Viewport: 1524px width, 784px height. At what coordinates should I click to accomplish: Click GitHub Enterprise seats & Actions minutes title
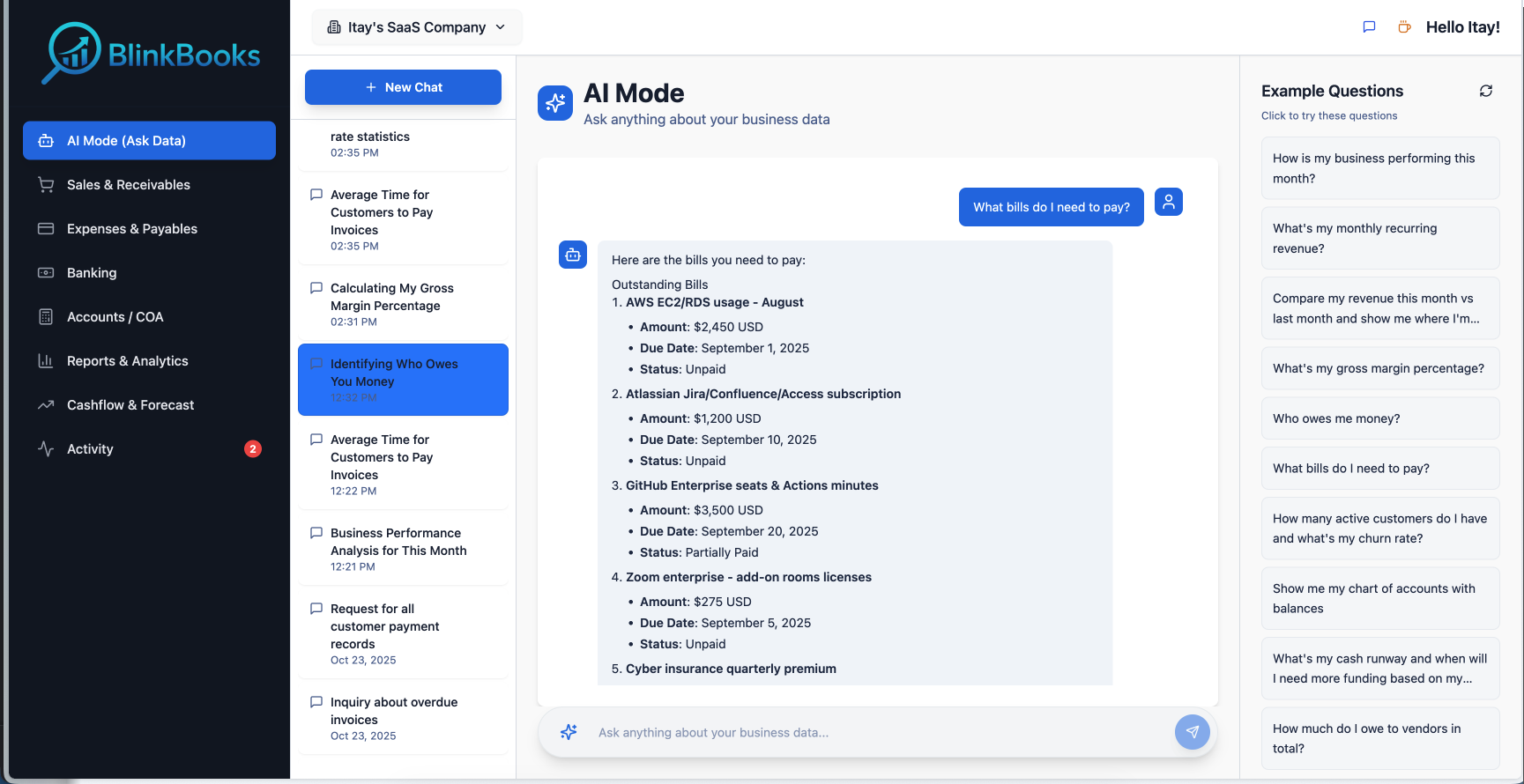752,485
